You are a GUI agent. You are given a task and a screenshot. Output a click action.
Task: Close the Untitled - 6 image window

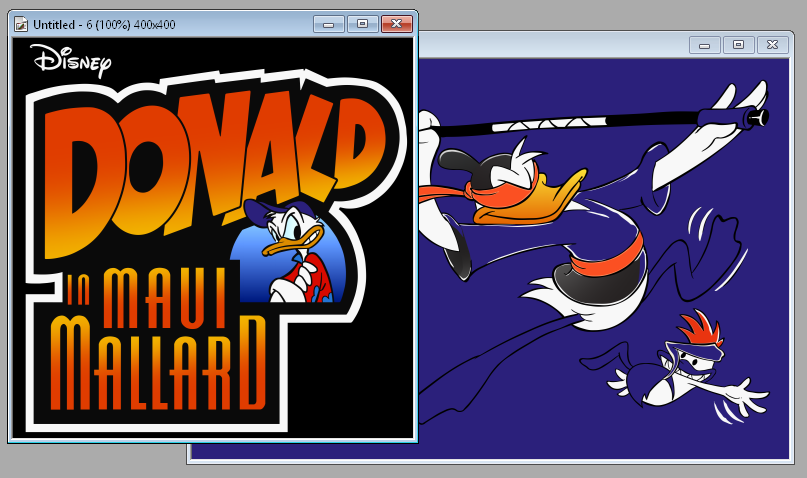(x=396, y=24)
